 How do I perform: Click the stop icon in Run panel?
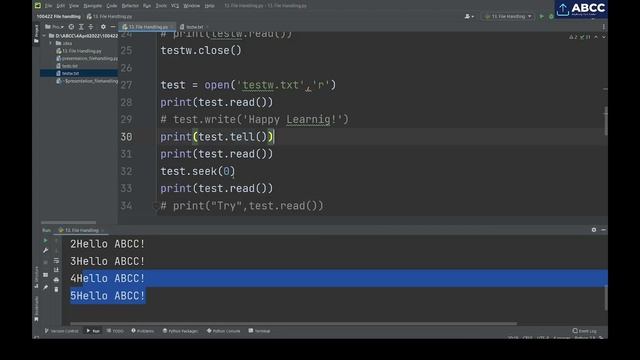pos(45,261)
